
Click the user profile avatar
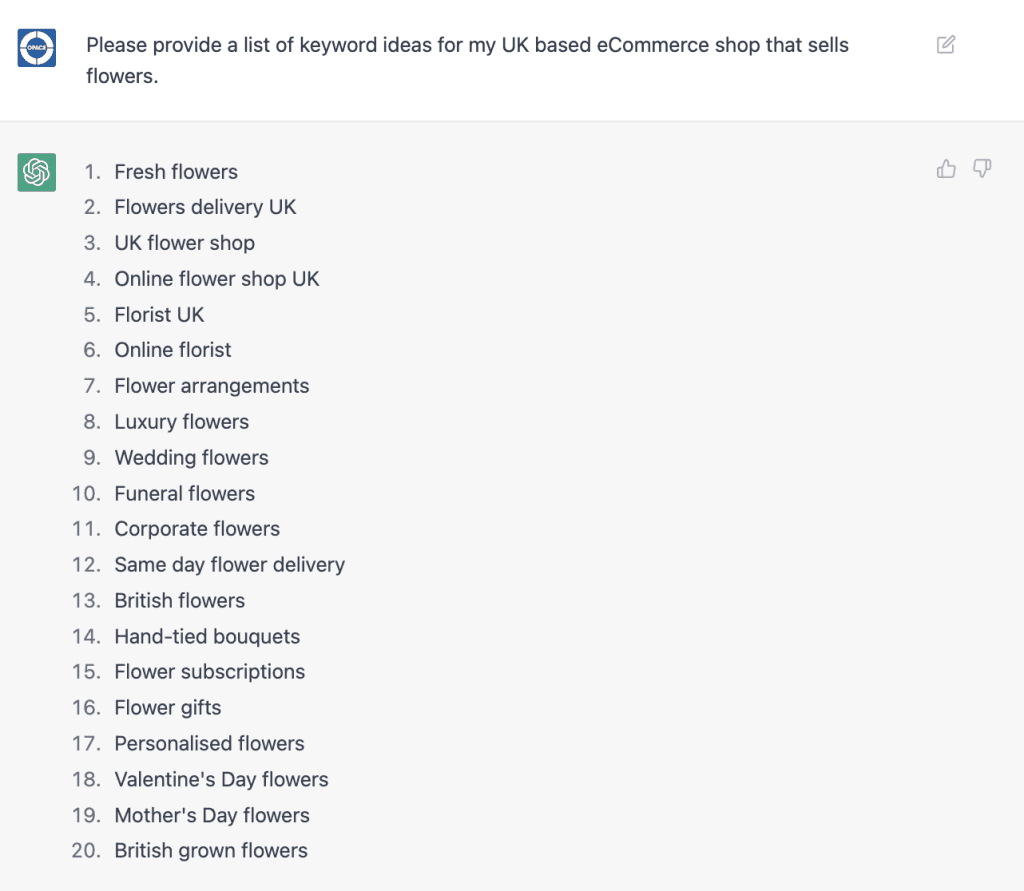click(x=37, y=48)
